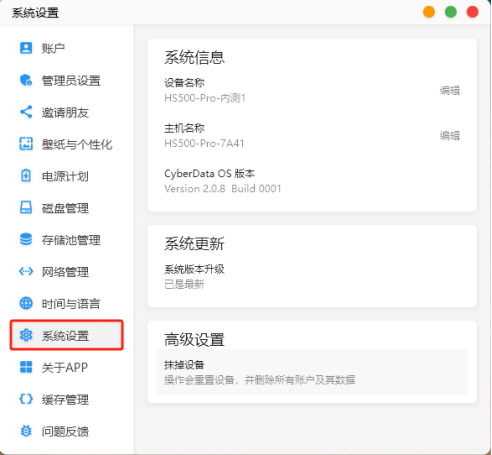Edit the 主机名称 via 编辑 link

[x=450, y=136]
